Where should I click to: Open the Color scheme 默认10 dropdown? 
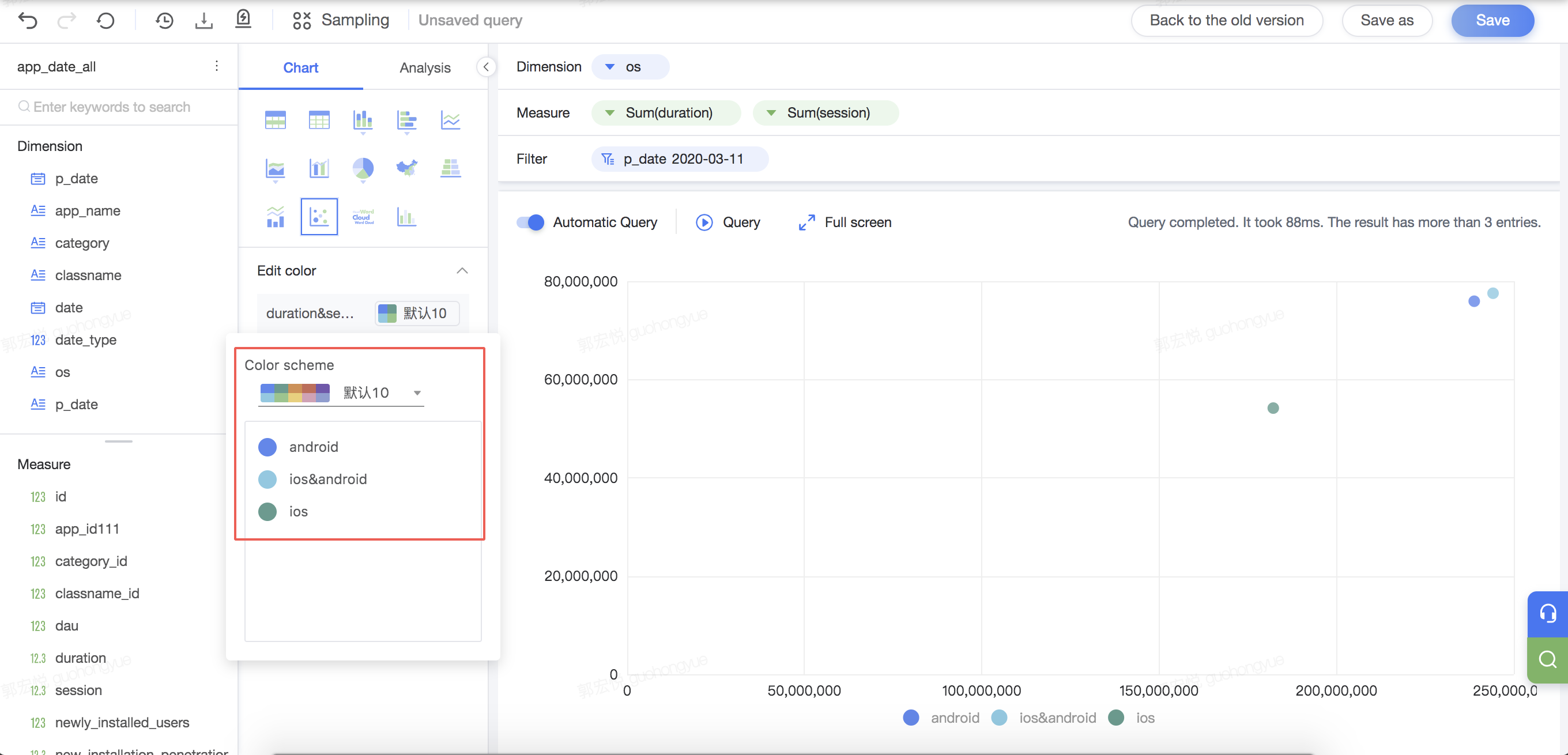[341, 392]
